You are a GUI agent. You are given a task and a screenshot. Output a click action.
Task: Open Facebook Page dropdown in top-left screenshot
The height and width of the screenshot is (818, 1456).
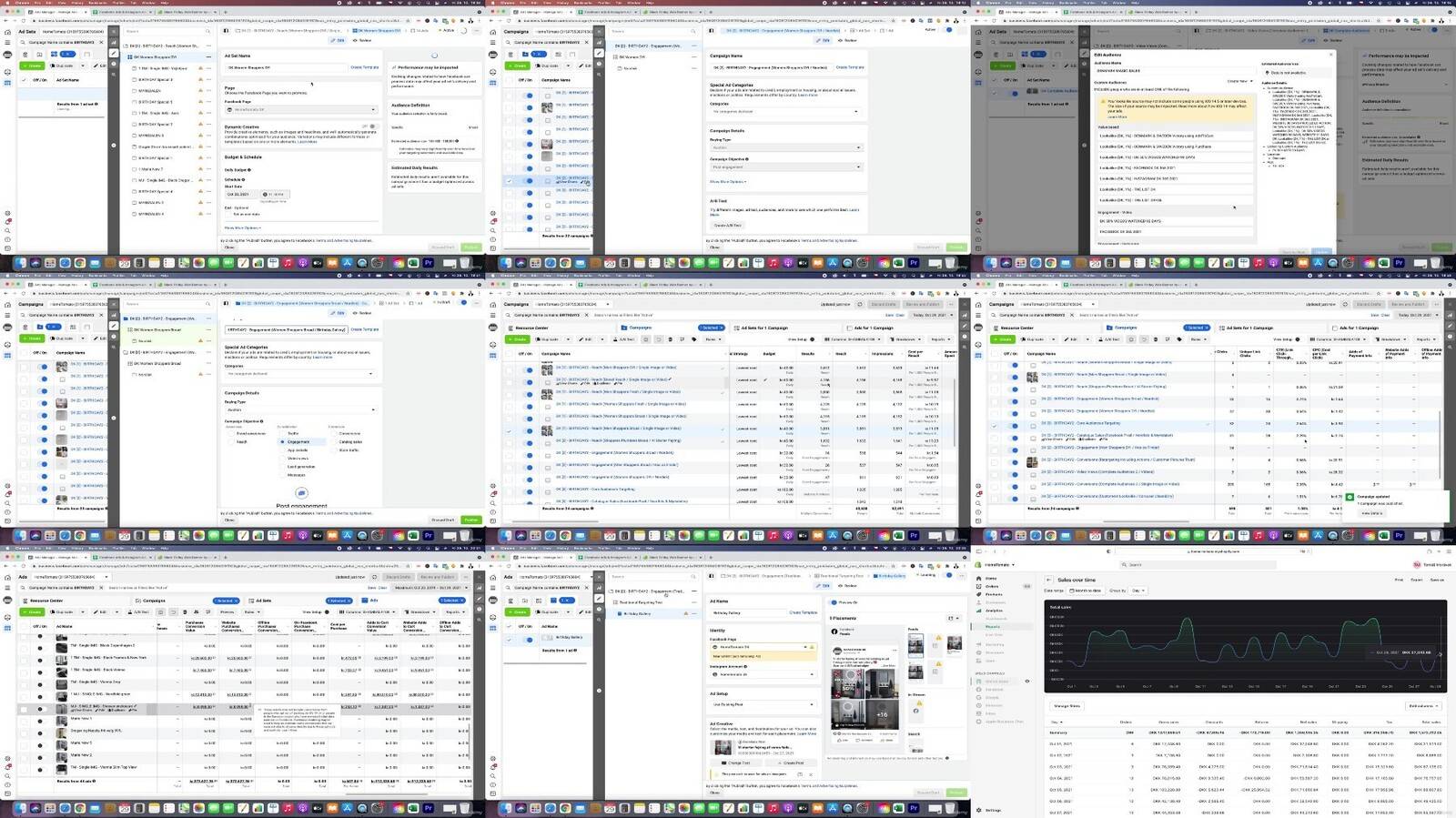(x=301, y=109)
